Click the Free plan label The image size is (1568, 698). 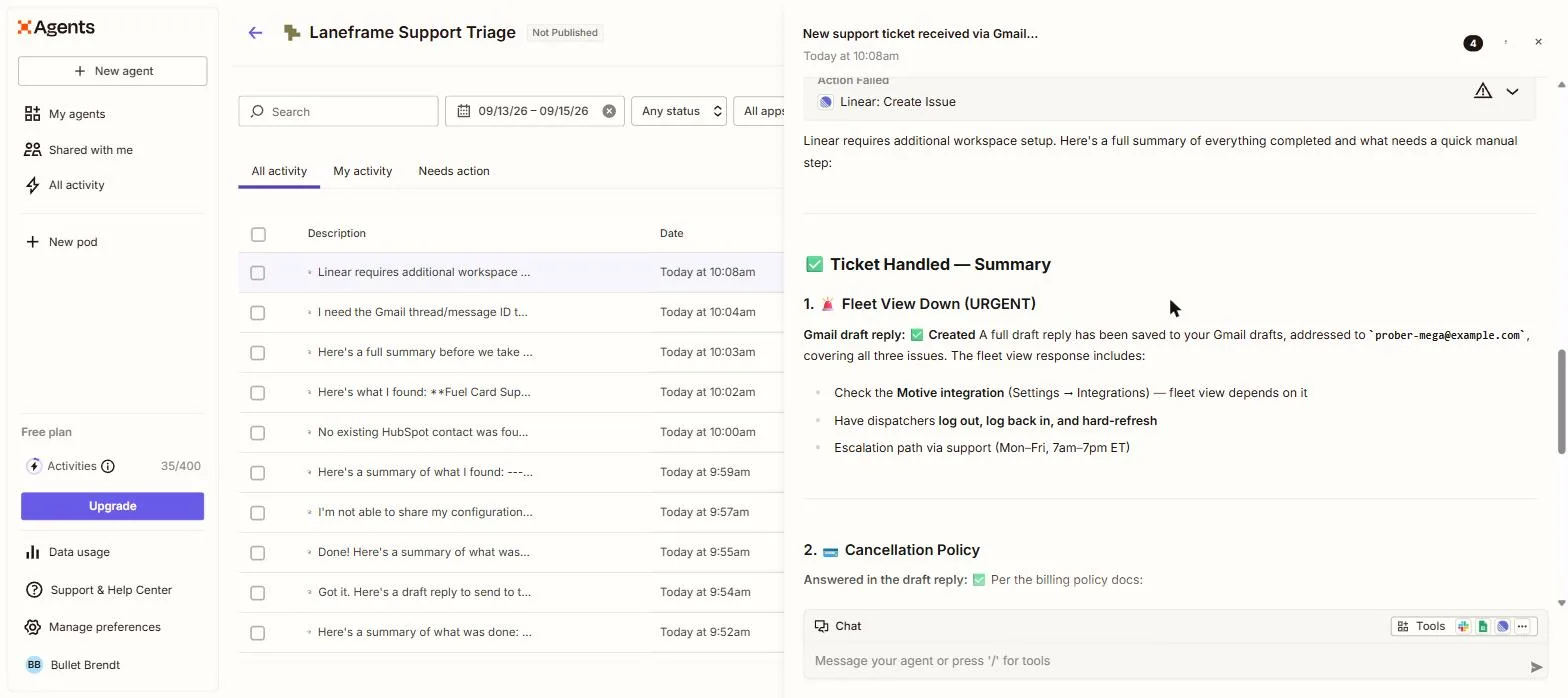pyautogui.click(x=46, y=432)
